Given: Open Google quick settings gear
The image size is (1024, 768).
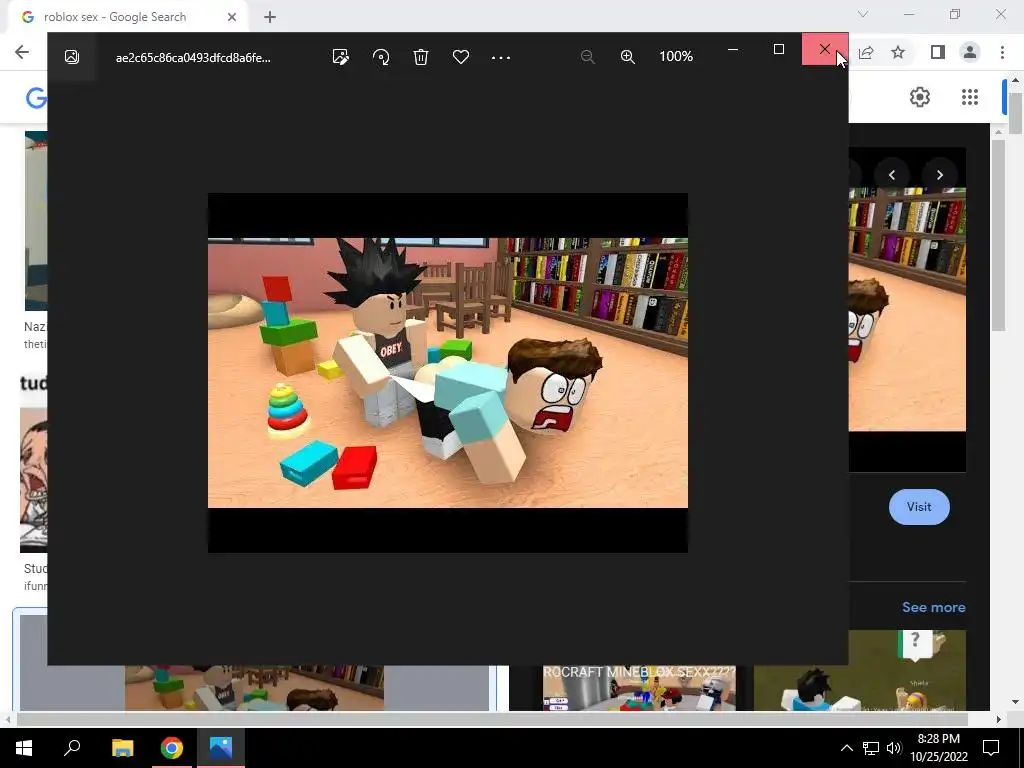Looking at the screenshot, I should pos(920,97).
